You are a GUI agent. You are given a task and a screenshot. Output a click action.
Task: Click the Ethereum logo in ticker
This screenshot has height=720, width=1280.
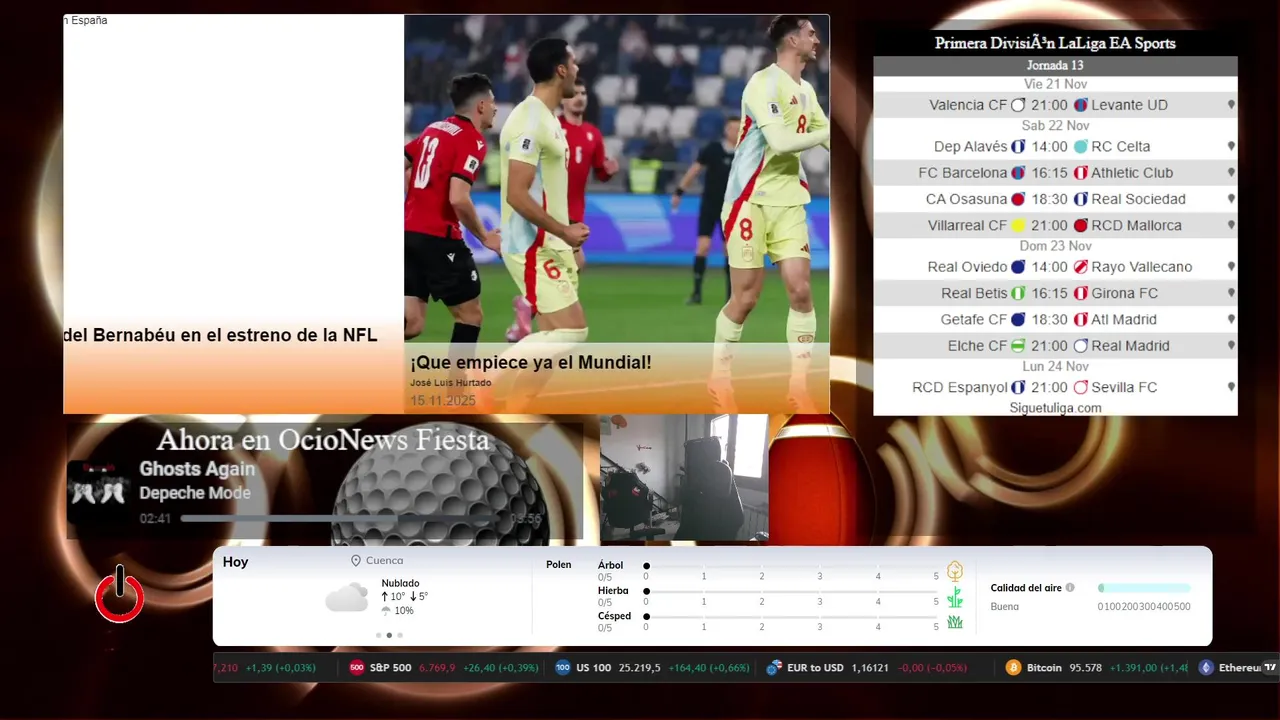pyautogui.click(x=1206, y=668)
